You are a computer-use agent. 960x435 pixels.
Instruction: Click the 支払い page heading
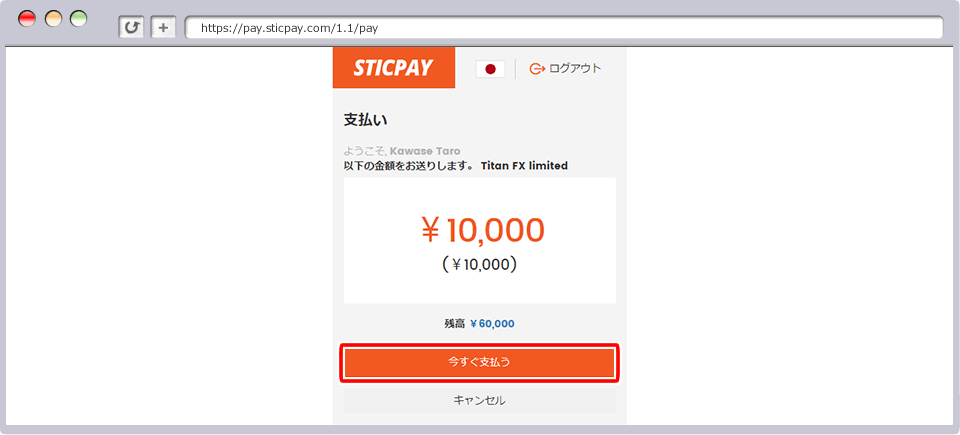pyautogui.click(x=366, y=120)
